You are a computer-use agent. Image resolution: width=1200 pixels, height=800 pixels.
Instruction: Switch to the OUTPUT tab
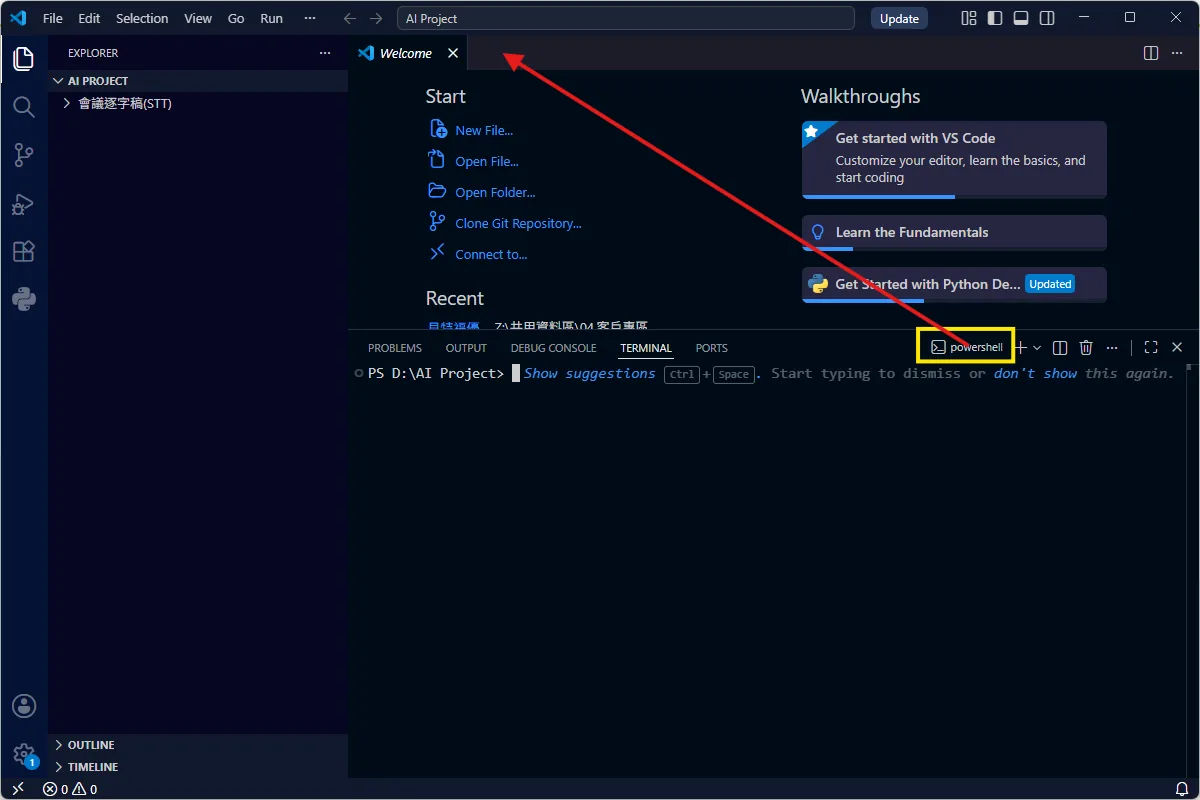[x=466, y=348]
